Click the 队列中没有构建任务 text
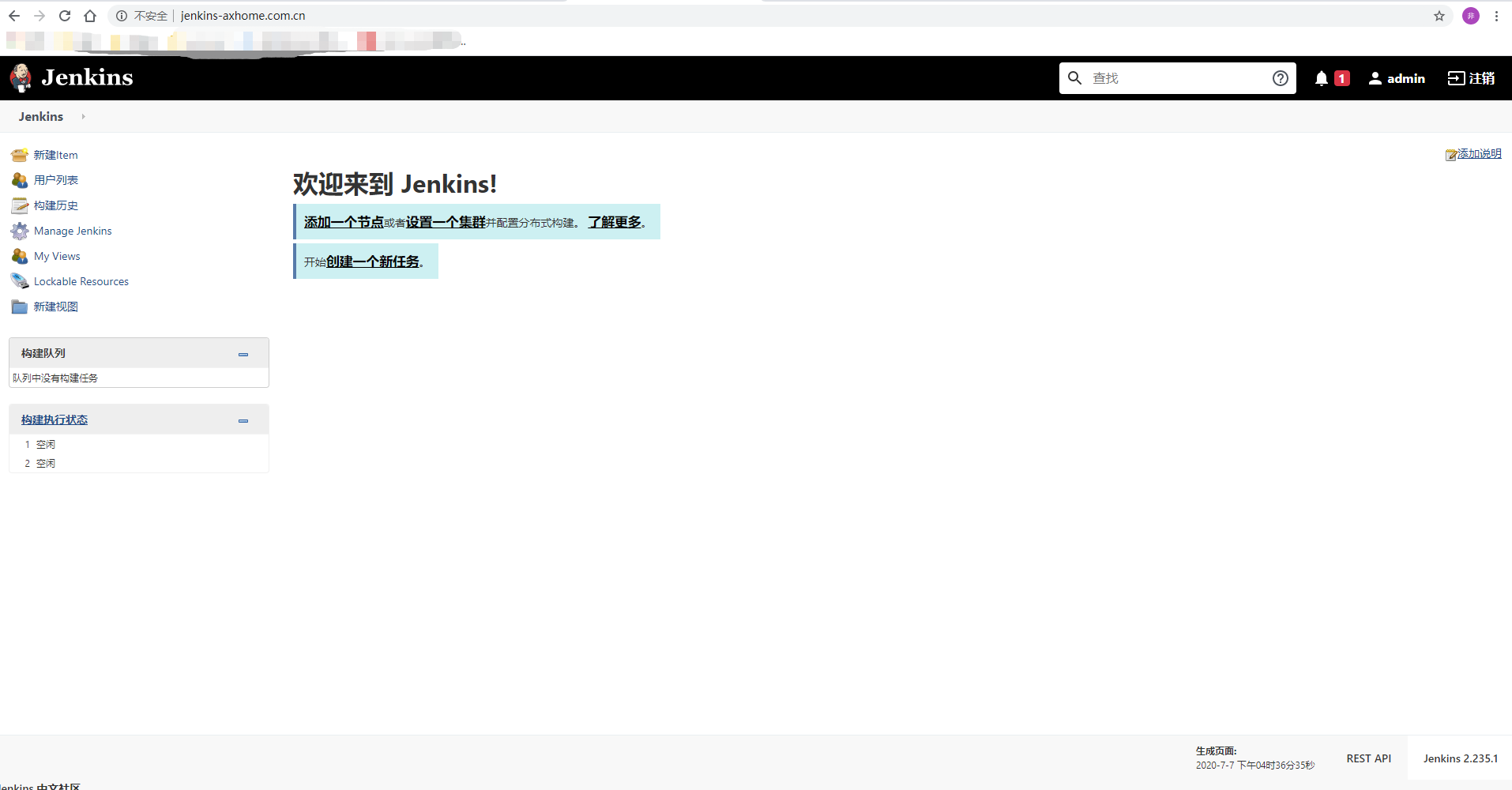Viewport: 1512px width, 790px height. (55, 378)
